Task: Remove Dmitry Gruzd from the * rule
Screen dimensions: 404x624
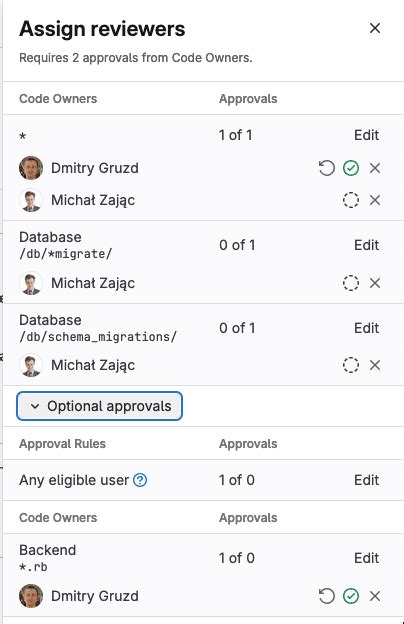Action: [x=375, y=168]
